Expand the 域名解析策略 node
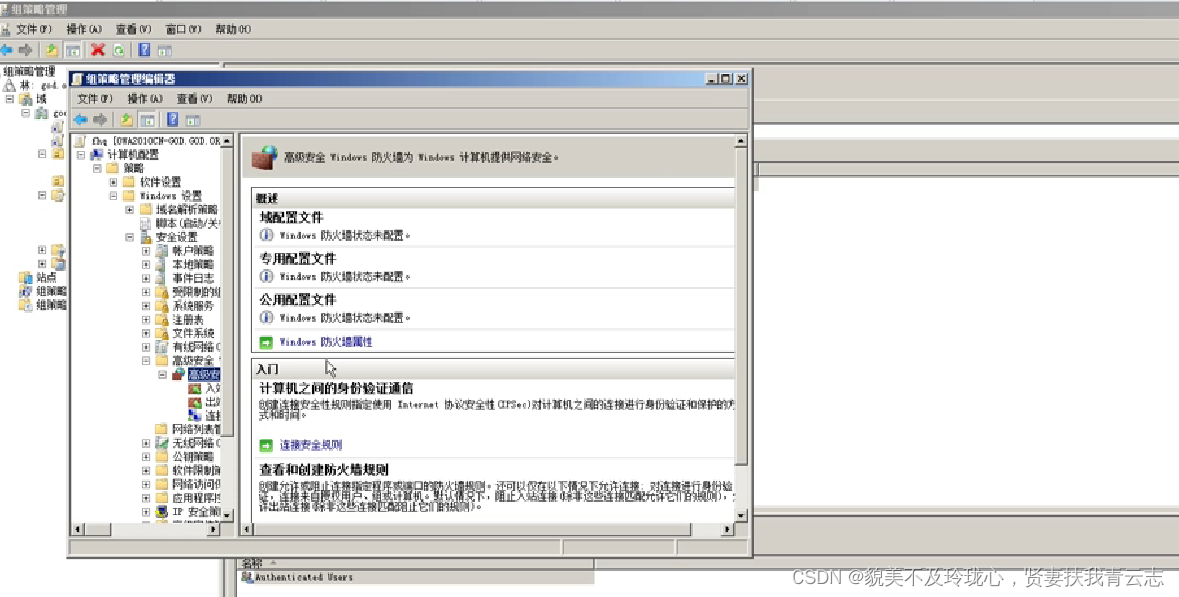The image size is (1179, 597). pos(129,210)
